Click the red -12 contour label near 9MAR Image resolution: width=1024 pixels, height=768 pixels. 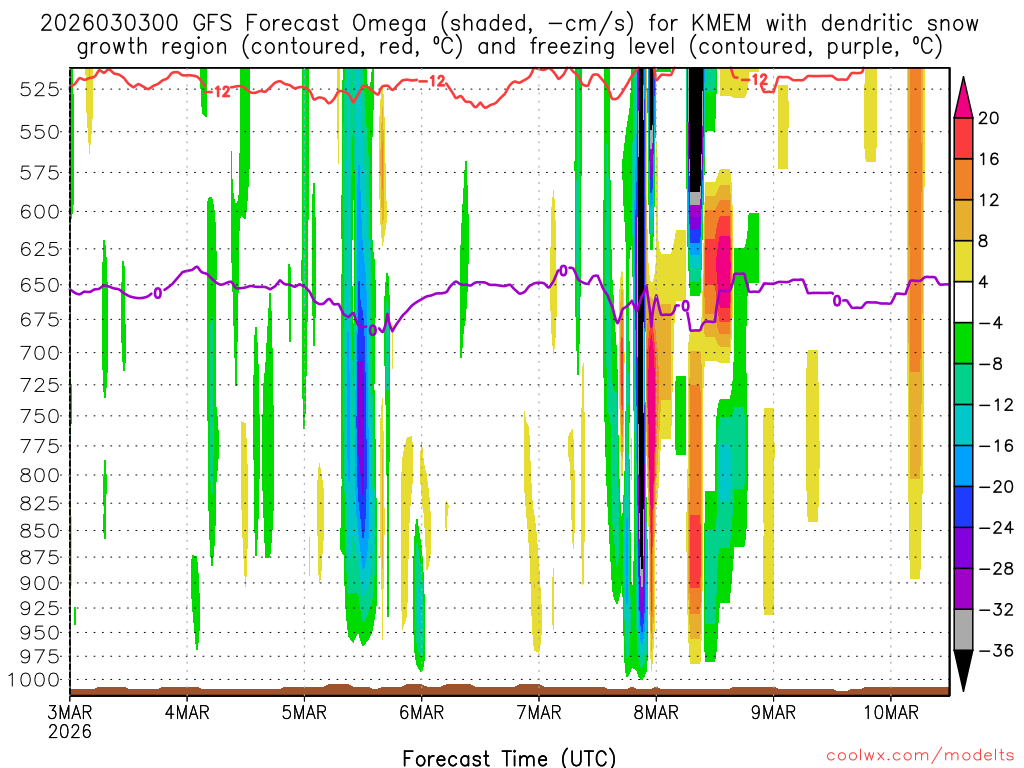[x=754, y=80]
